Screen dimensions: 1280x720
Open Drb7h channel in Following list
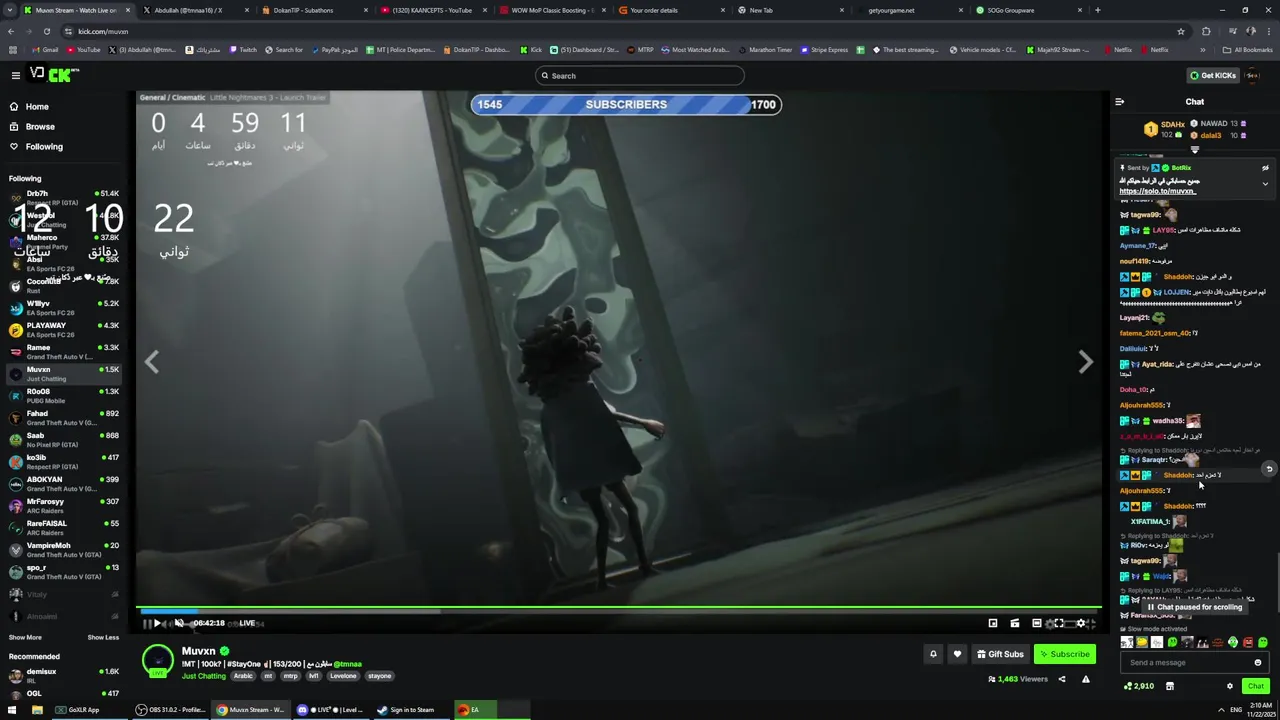click(x=65, y=197)
